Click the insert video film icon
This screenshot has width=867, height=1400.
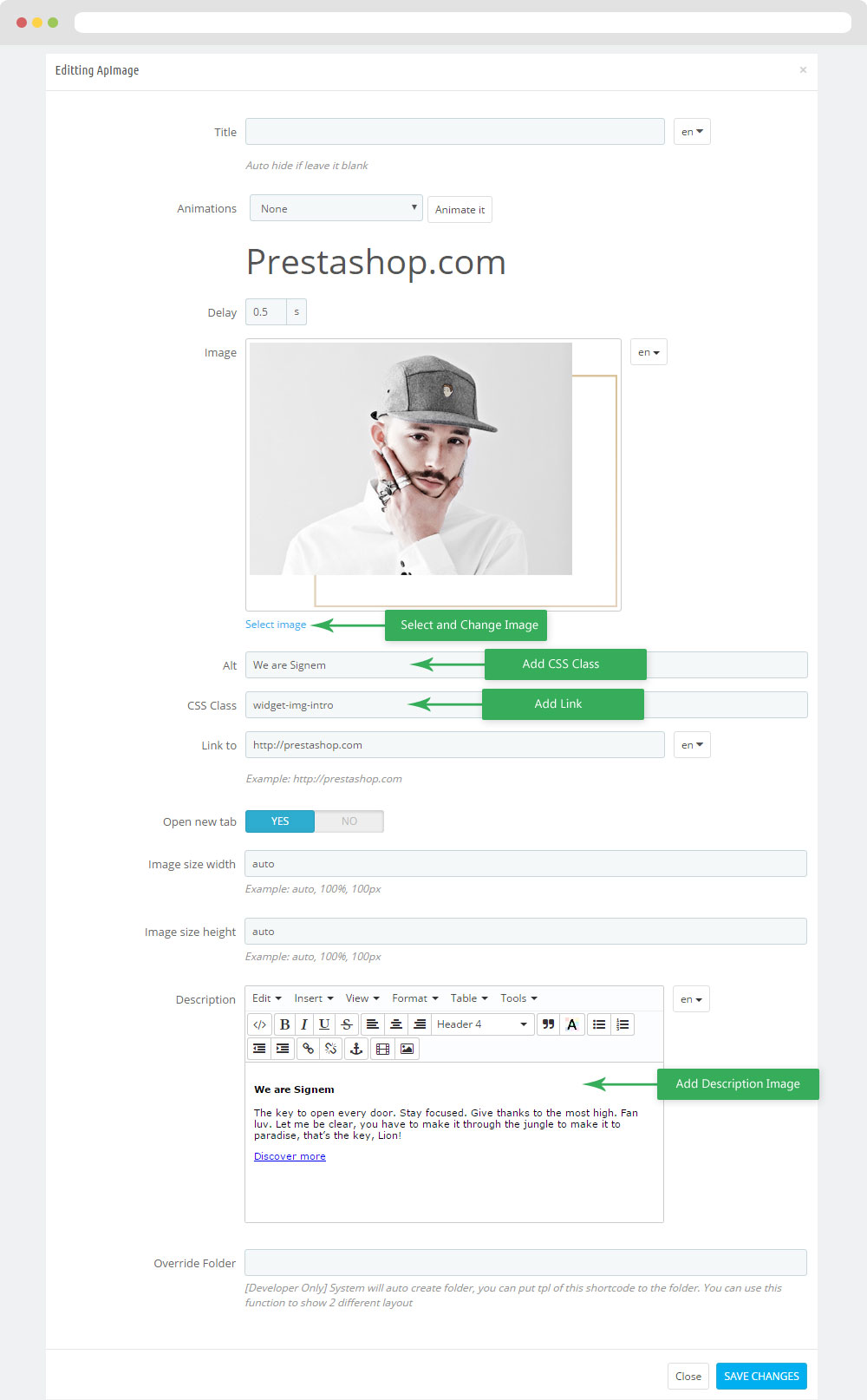tap(382, 1049)
